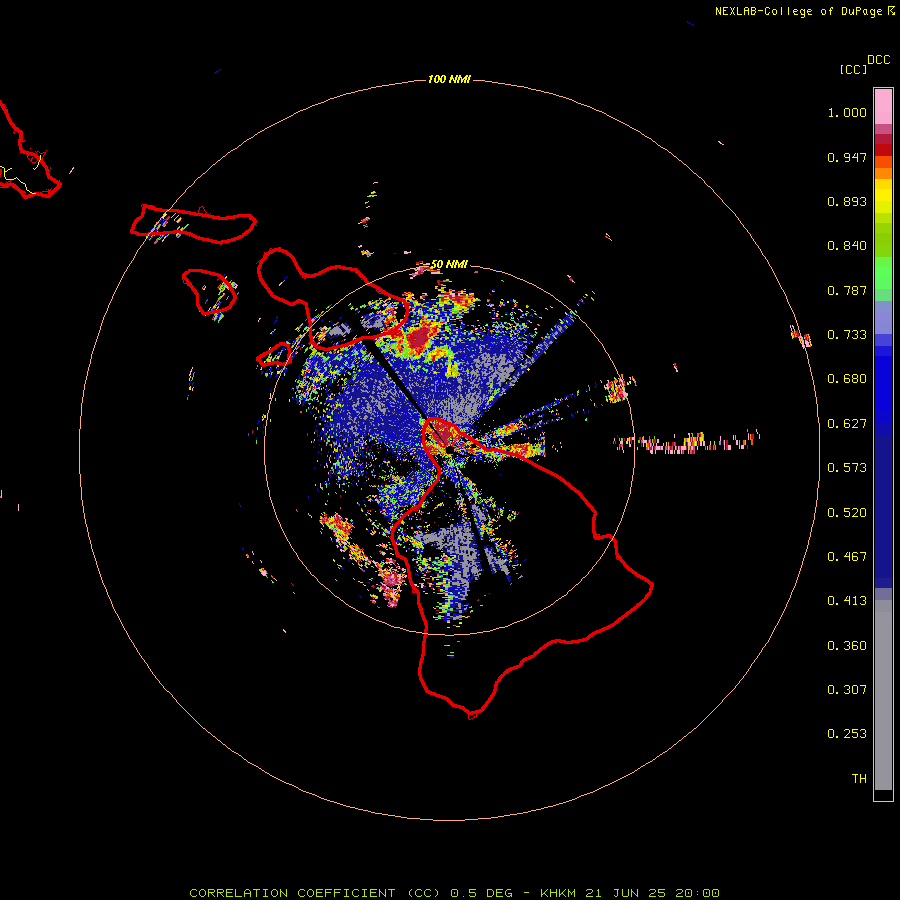The height and width of the screenshot is (900, 900).
Task: Pick the periwinkle color bar segment
Action: point(883,317)
